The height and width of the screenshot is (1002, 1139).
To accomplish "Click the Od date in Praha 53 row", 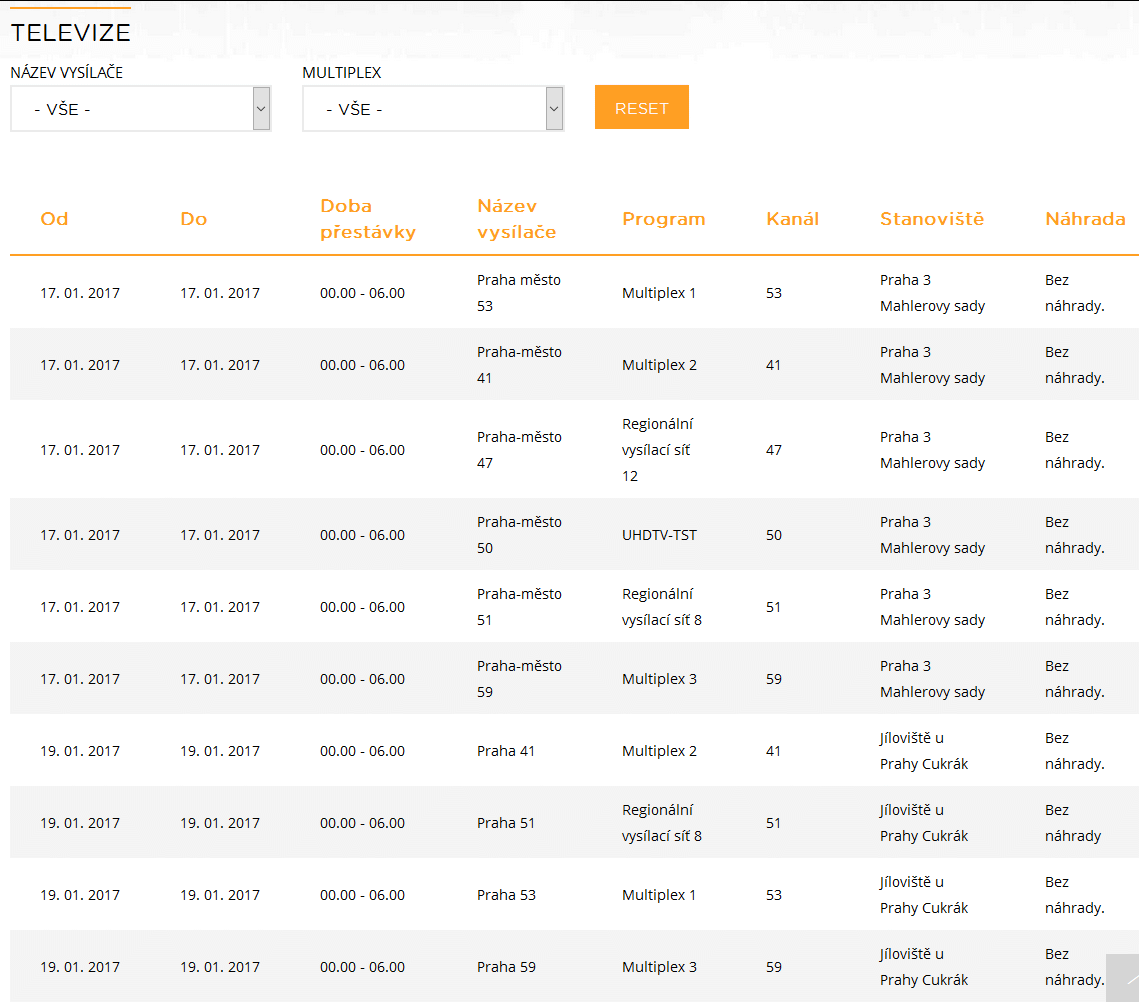I will point(80,894).
